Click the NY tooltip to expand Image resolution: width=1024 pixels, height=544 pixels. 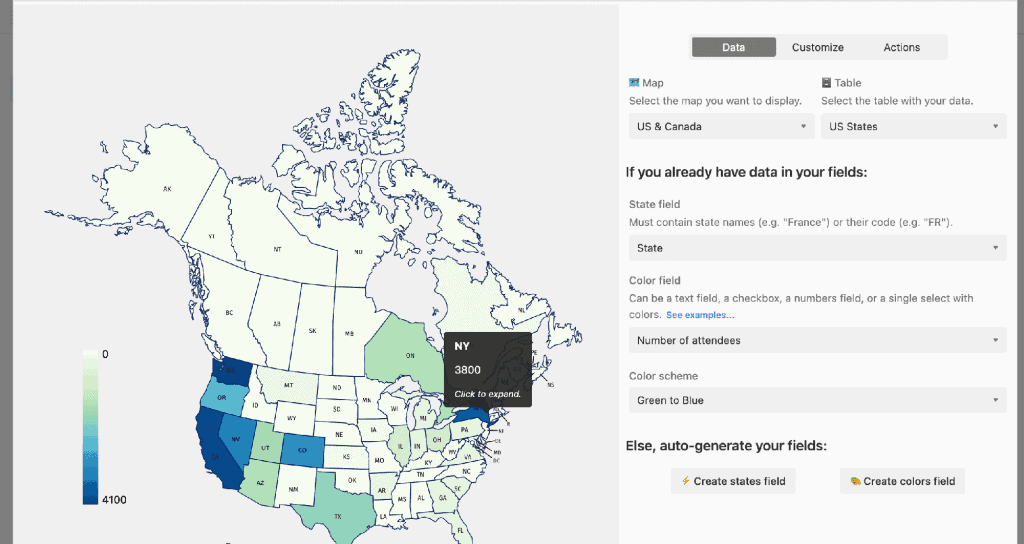click(x=488, y=370)
